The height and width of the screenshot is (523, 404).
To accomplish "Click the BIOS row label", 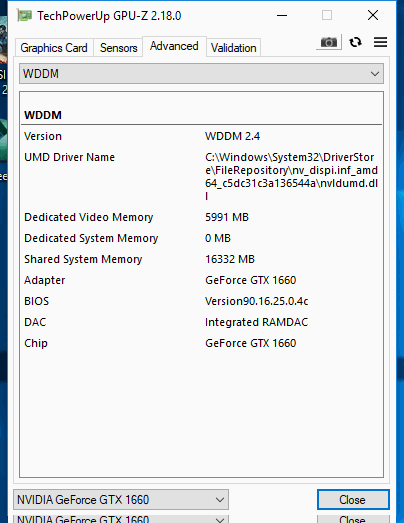I will pos(37,301).
